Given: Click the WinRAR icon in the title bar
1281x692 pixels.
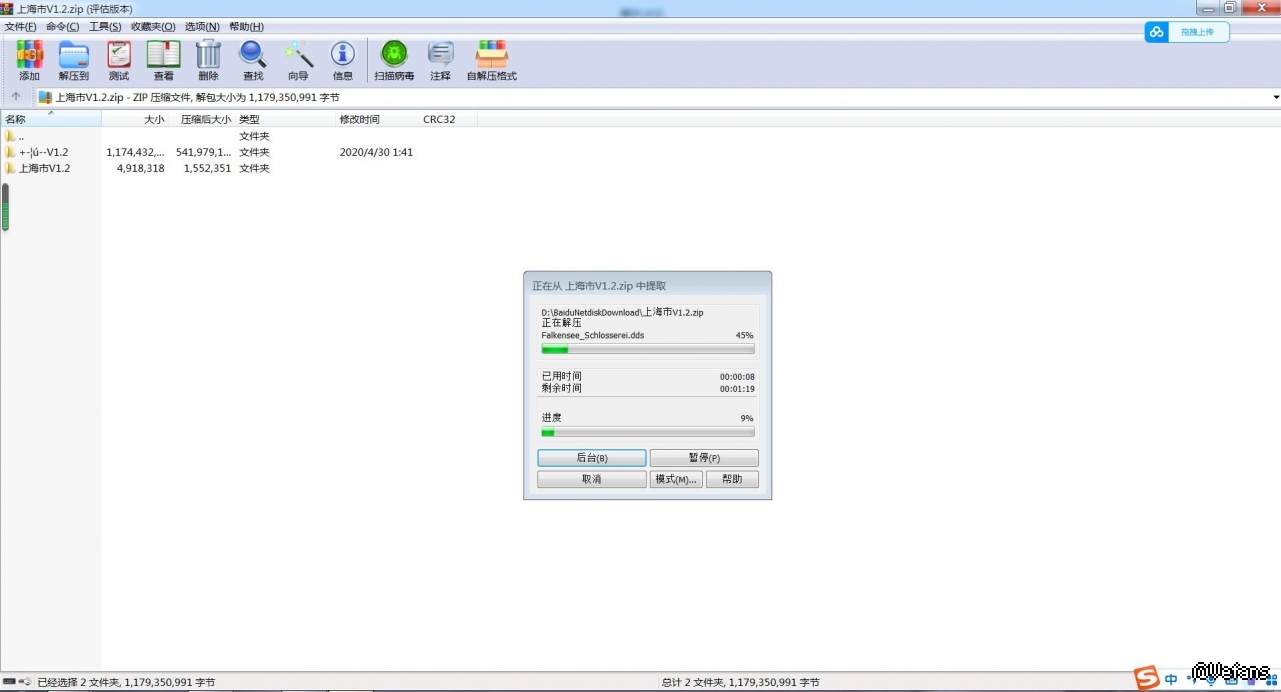Looking at the screenshot, I should click(x=7, y=8).
